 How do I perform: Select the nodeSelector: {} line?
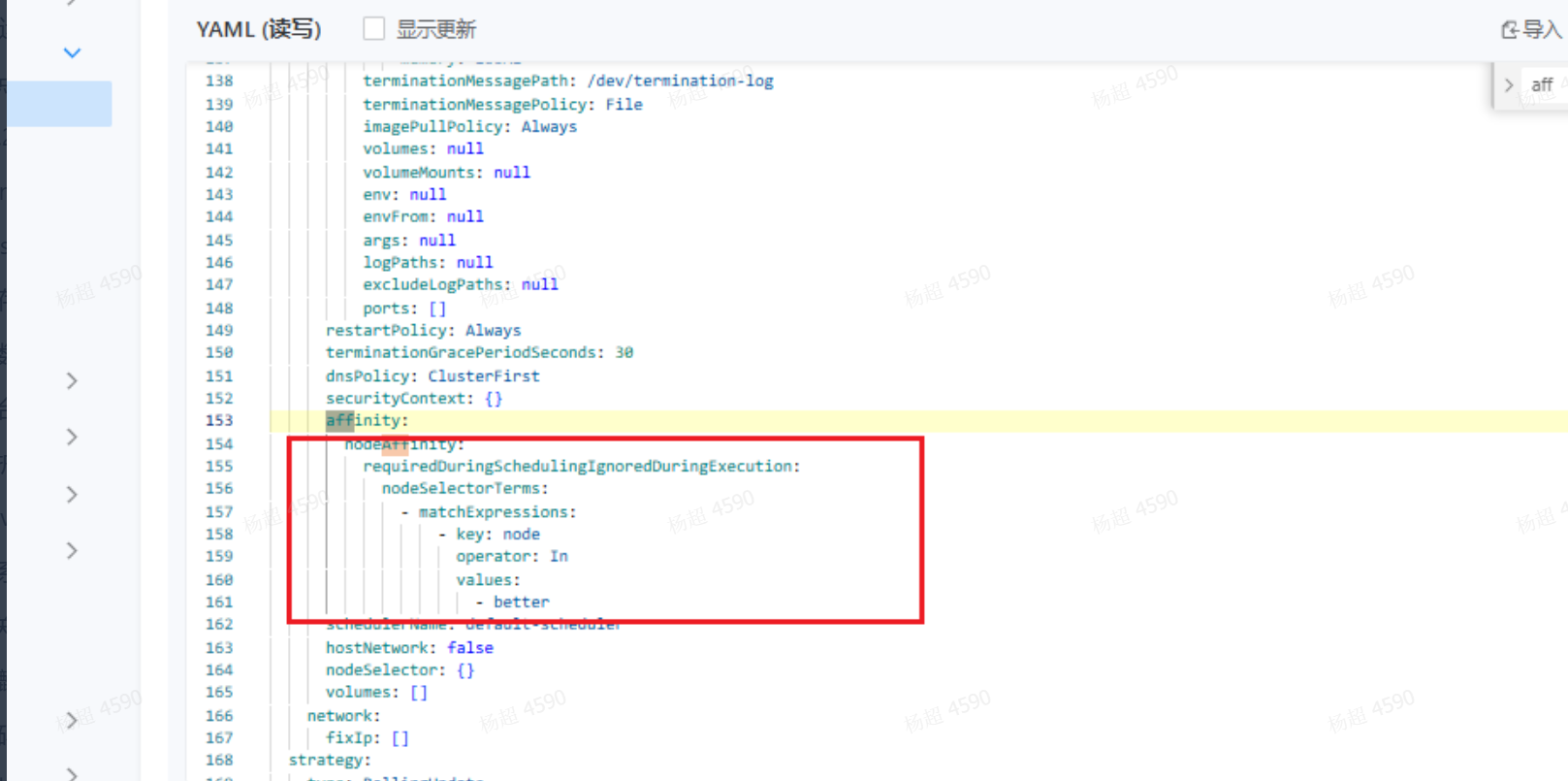(400, 670)
